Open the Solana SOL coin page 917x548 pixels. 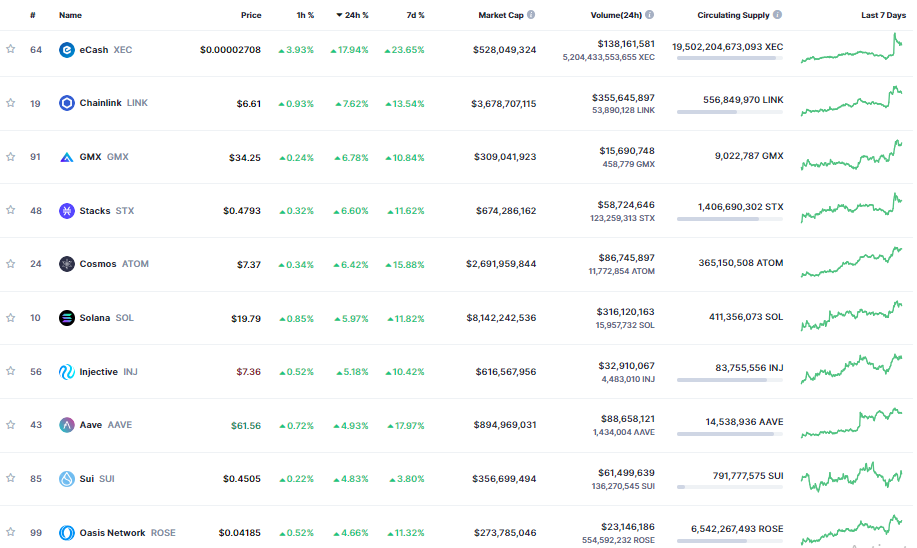[x=106, y=318]
